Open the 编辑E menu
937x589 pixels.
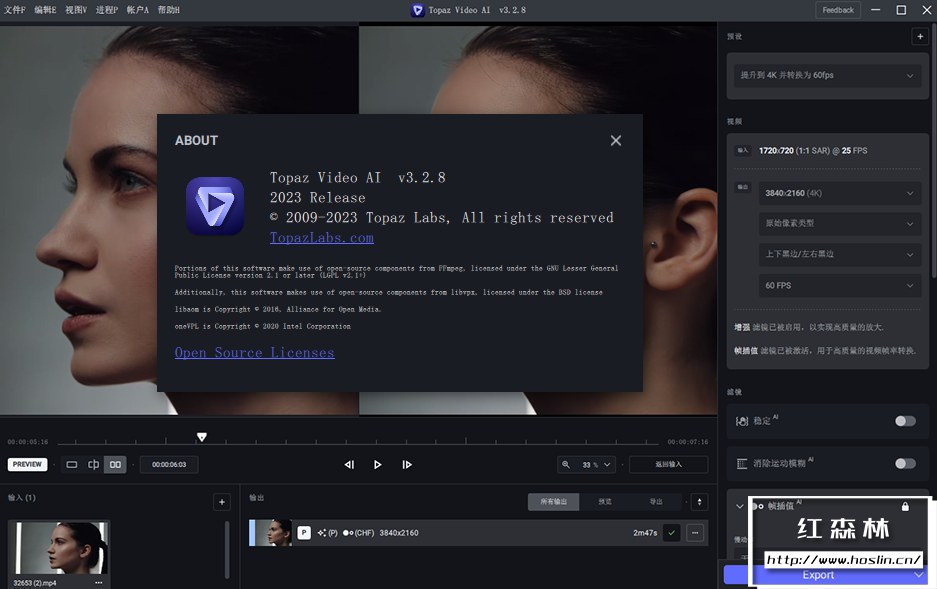tap(45, 10)
